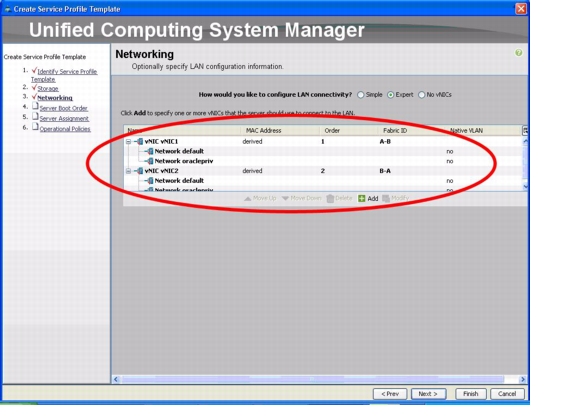The image size is (578, 418).
Task: Open the help question mark icon
Action: 518,53
